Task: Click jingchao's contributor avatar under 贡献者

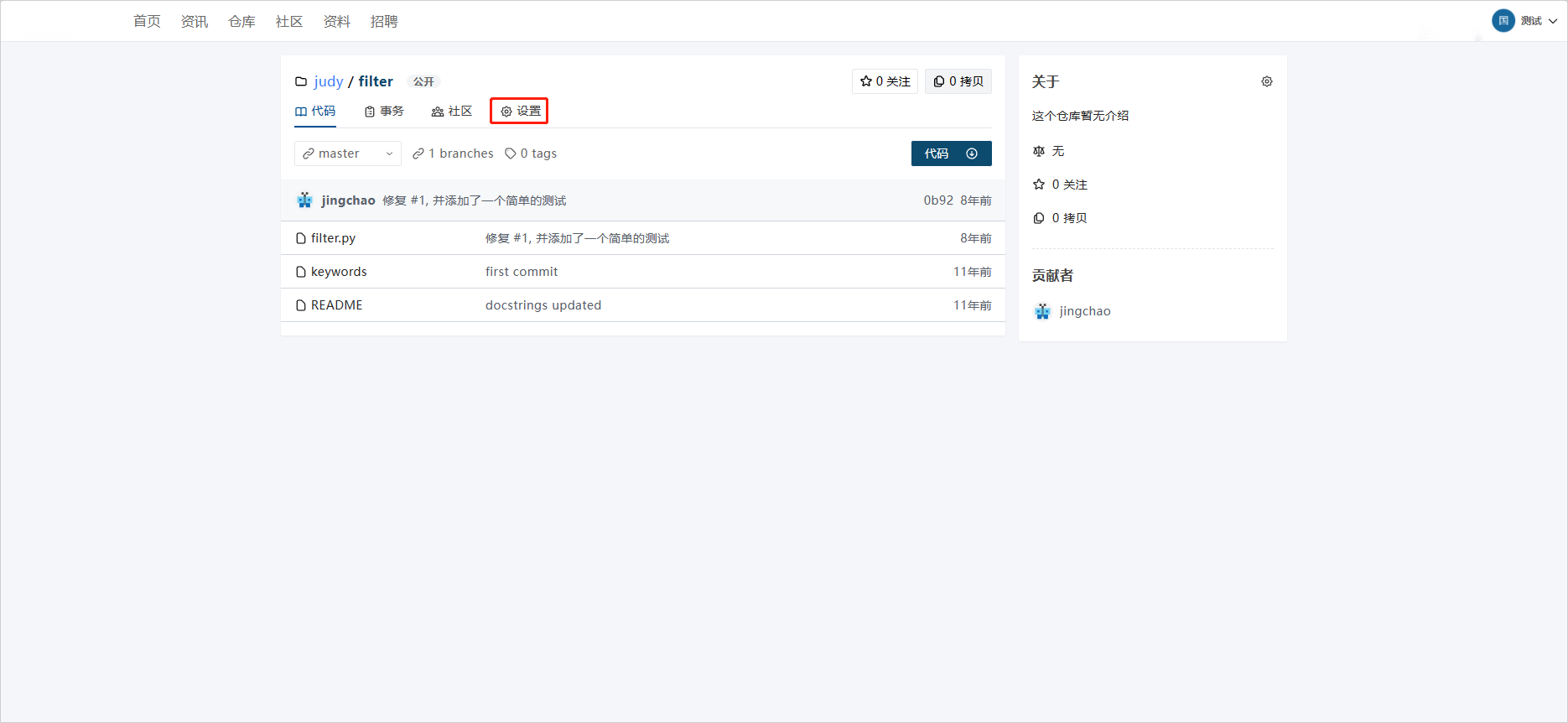Action: (x=1042, y=311)
